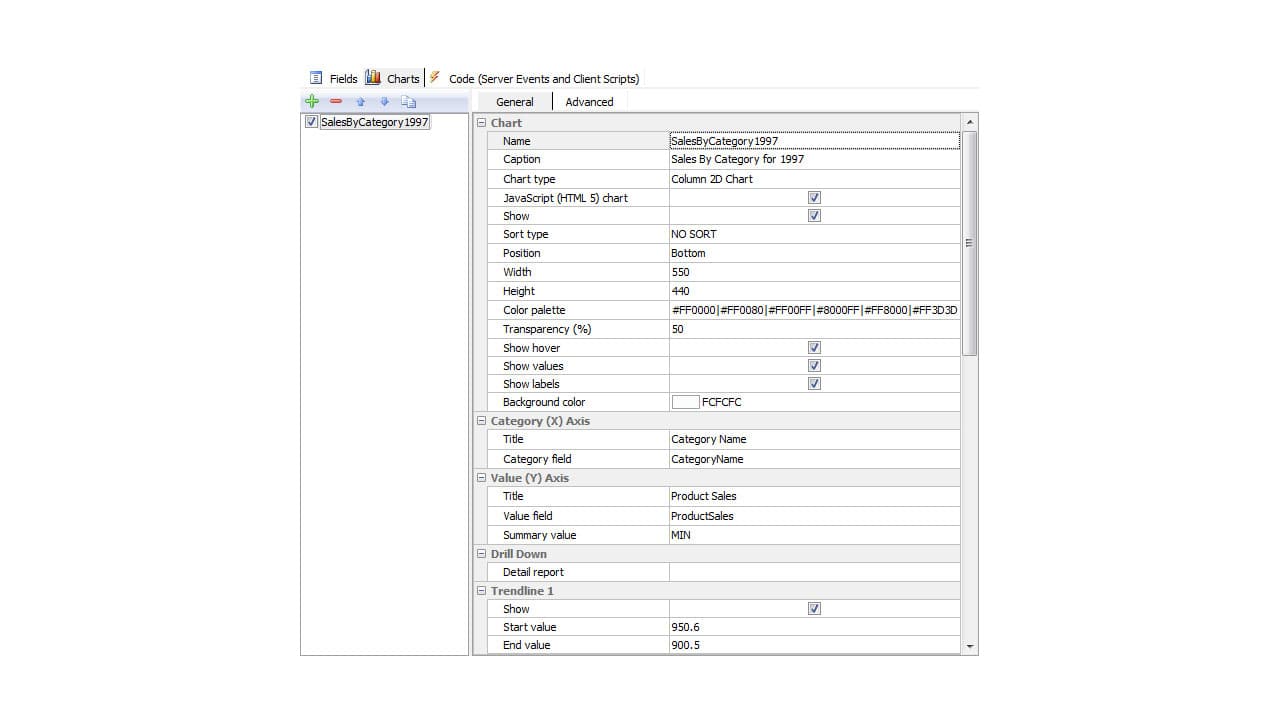Add a new chart with the green plus icon

[x=312, y=101]
